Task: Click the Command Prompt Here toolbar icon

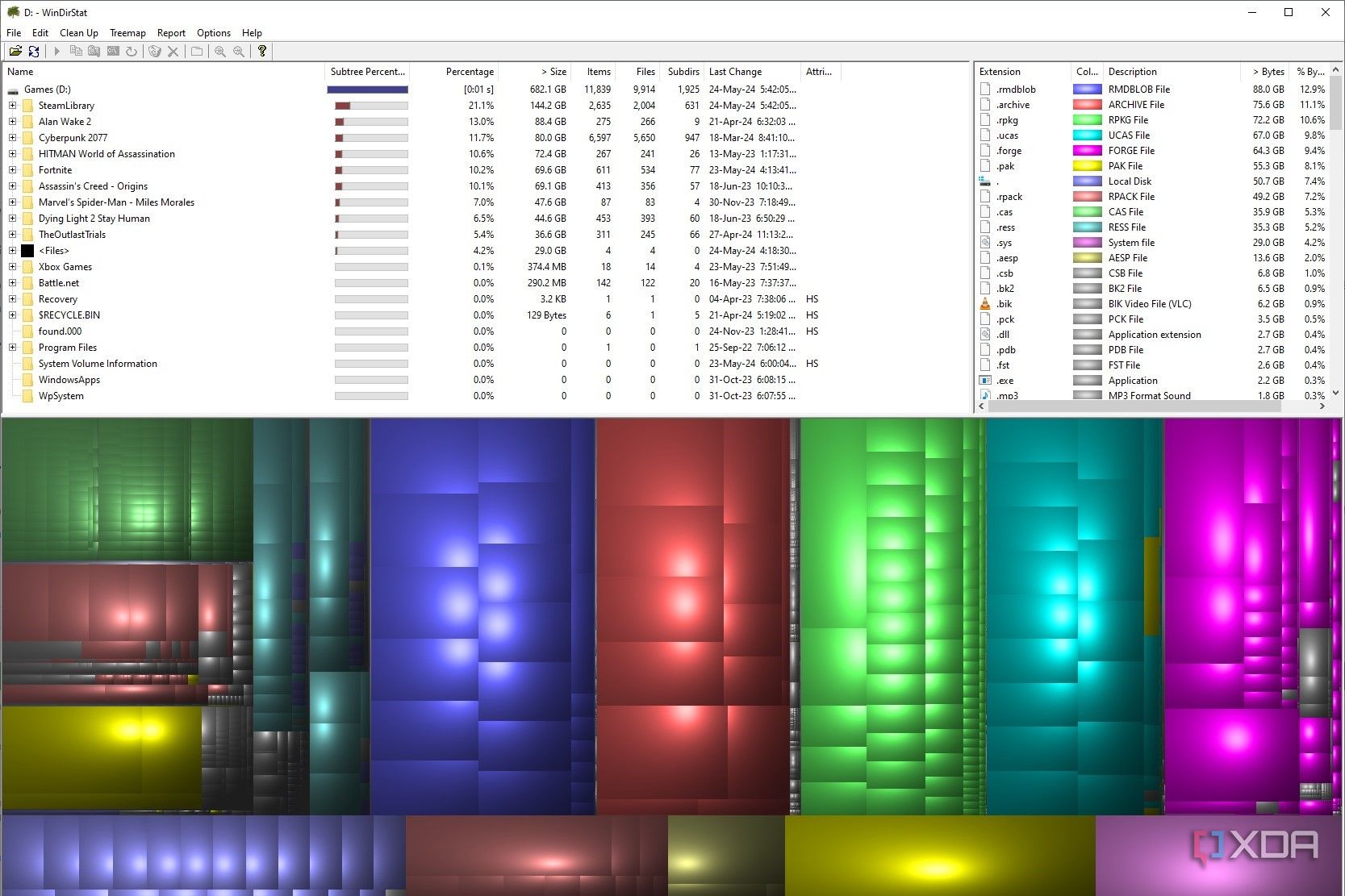Action: tap(113, 52)
